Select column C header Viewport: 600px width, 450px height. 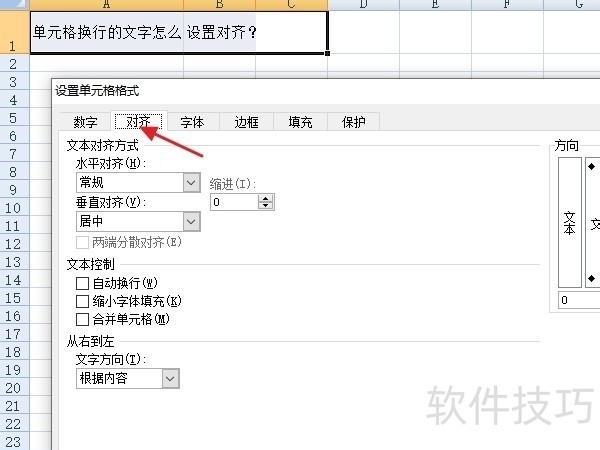point(291,4)
